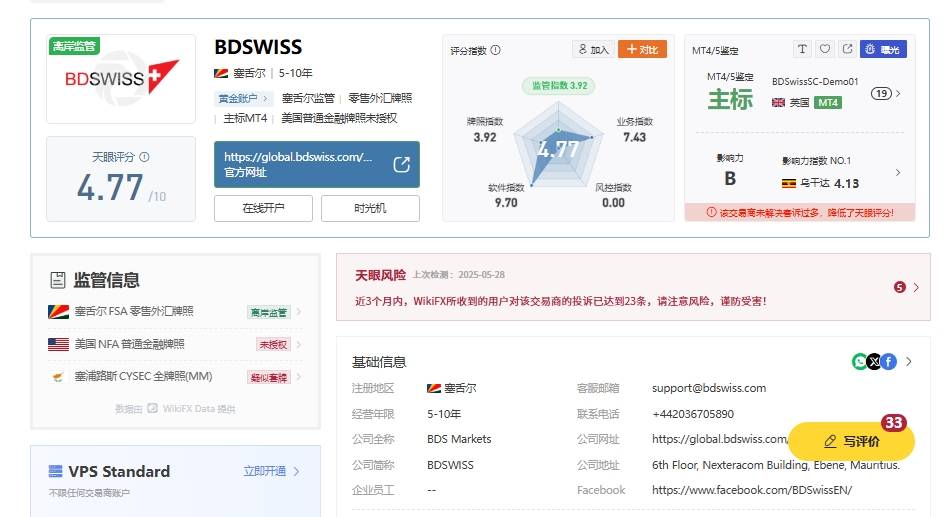
Task: Click the blue 曝光 exposure button
Action: 883,50
